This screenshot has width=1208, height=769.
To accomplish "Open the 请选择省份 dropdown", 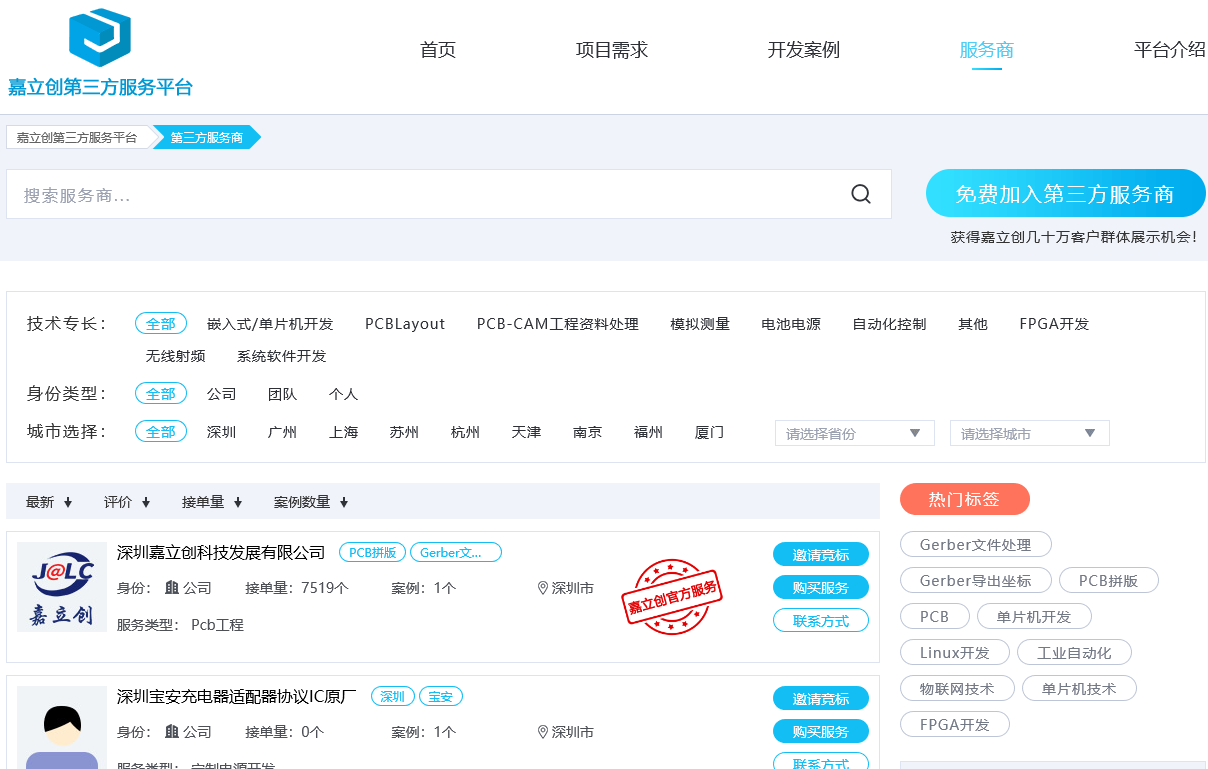I will 855,433.
